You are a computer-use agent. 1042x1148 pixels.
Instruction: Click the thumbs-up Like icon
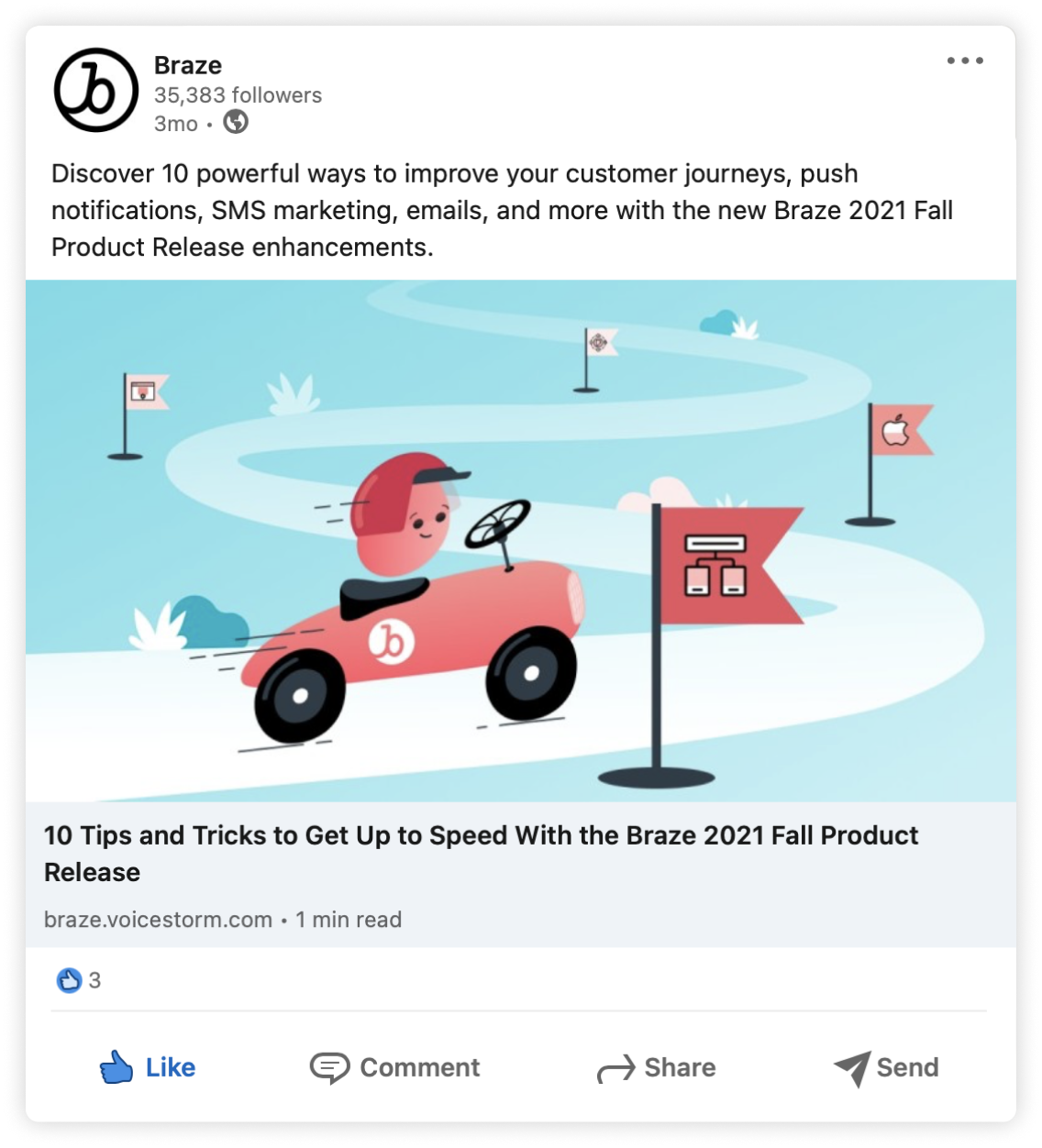click(116, 1067)
